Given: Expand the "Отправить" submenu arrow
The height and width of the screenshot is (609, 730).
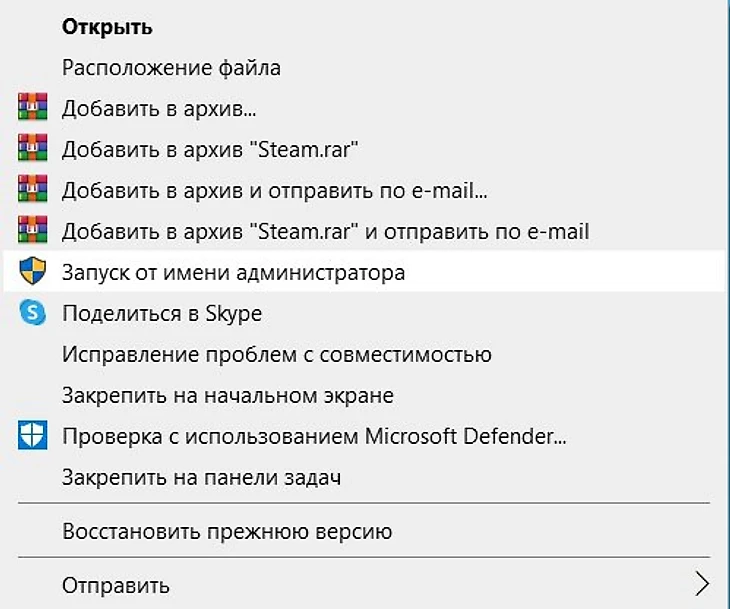Looking at the screenshot, I should click(x=702, y=584).
